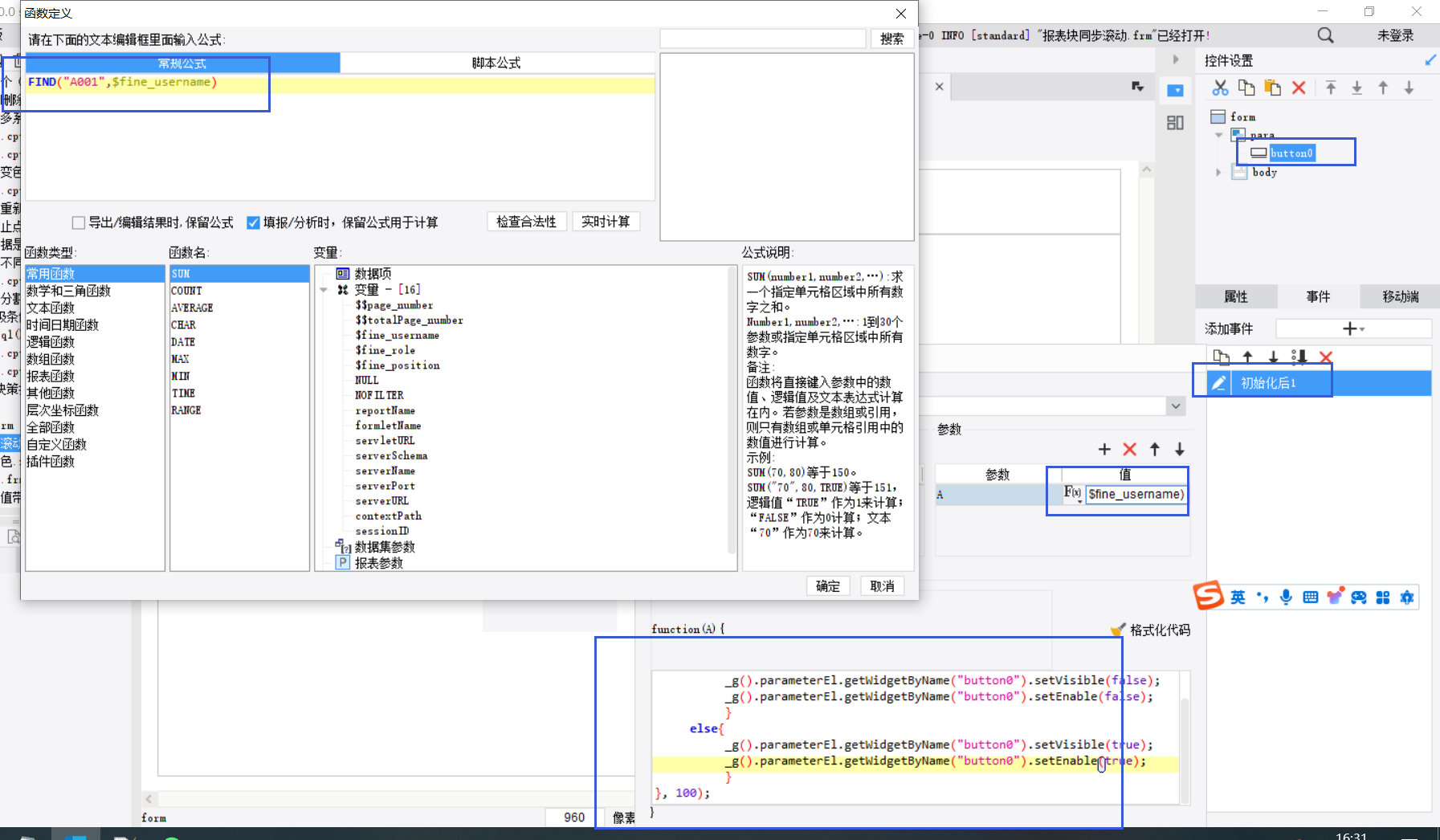The image size is (1440, 840).
Task: Select 数据项 node in variable tree
Action: tap(373, 274)
